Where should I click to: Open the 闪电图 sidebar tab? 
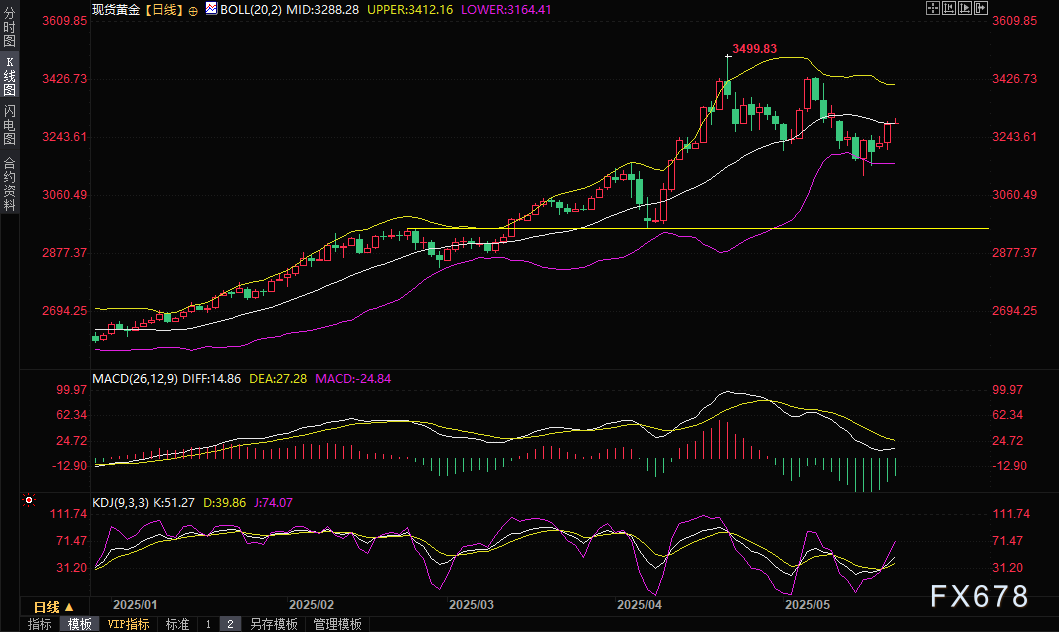point(9,125)
